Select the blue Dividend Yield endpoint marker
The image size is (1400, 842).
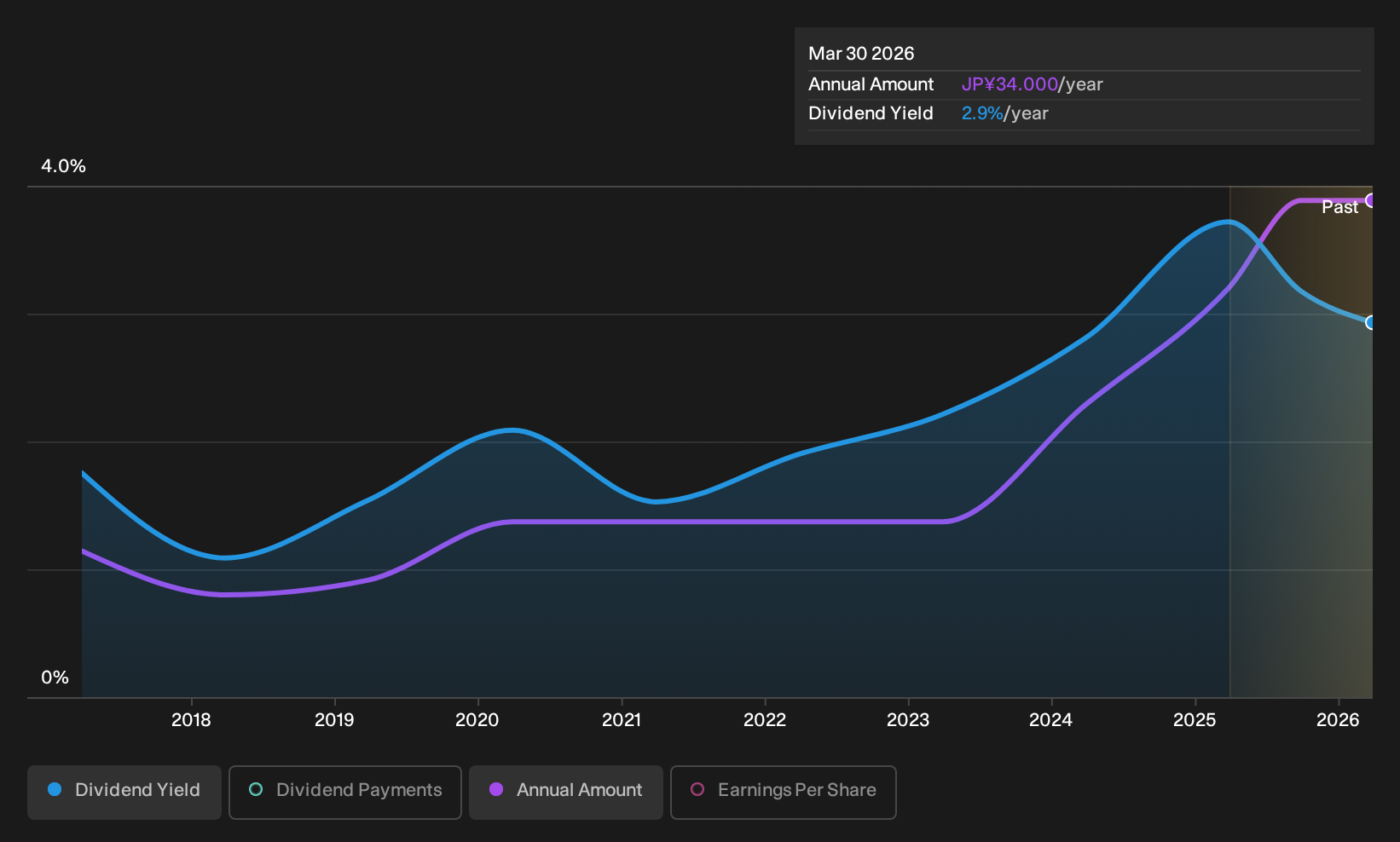[1371, 322]
